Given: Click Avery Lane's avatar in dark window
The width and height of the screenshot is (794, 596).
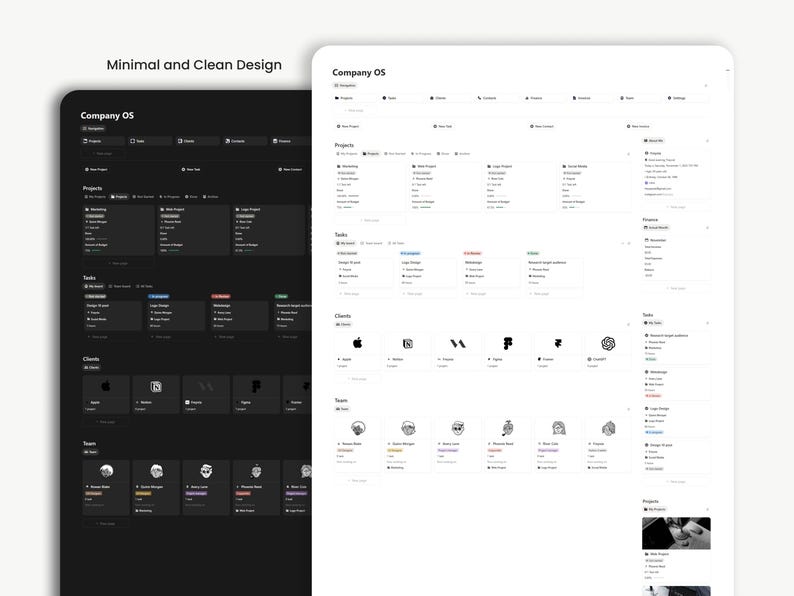Looking at the screenshot, I should point(206,471).
